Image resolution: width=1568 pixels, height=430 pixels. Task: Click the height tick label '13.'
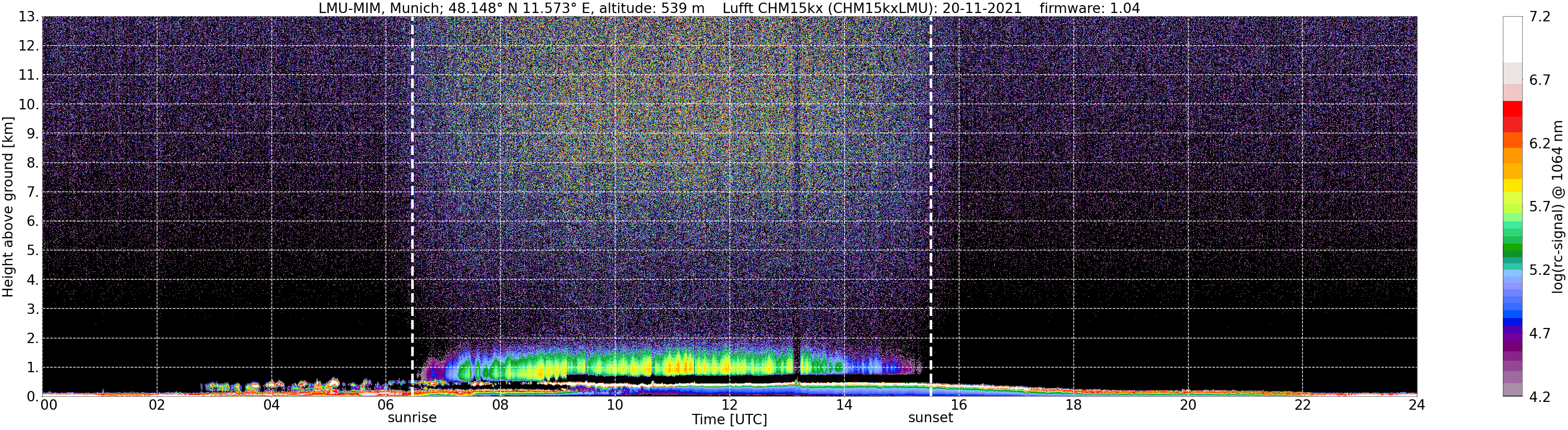click(x=29, y=17)
